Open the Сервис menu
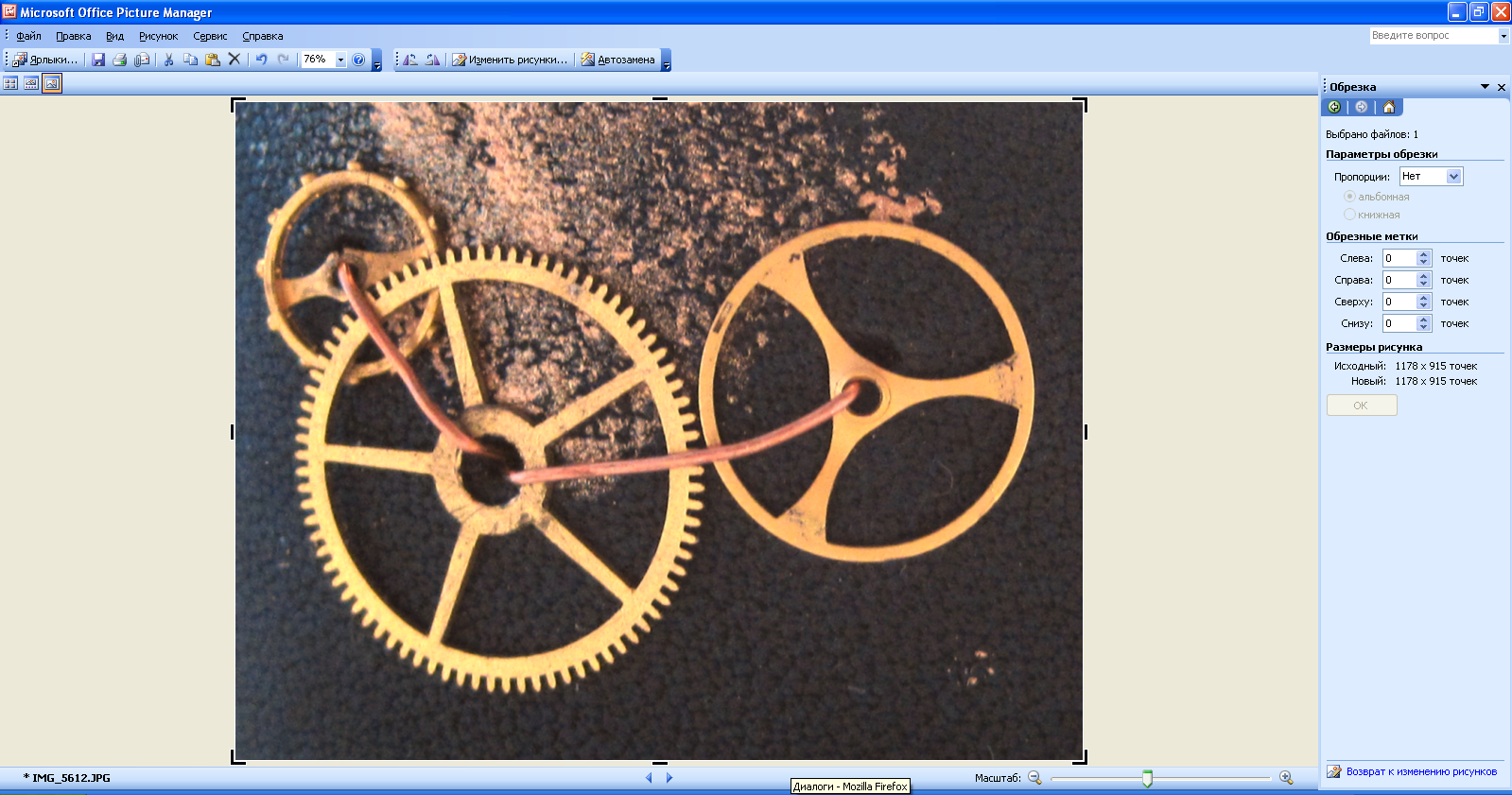 point(210,36)
